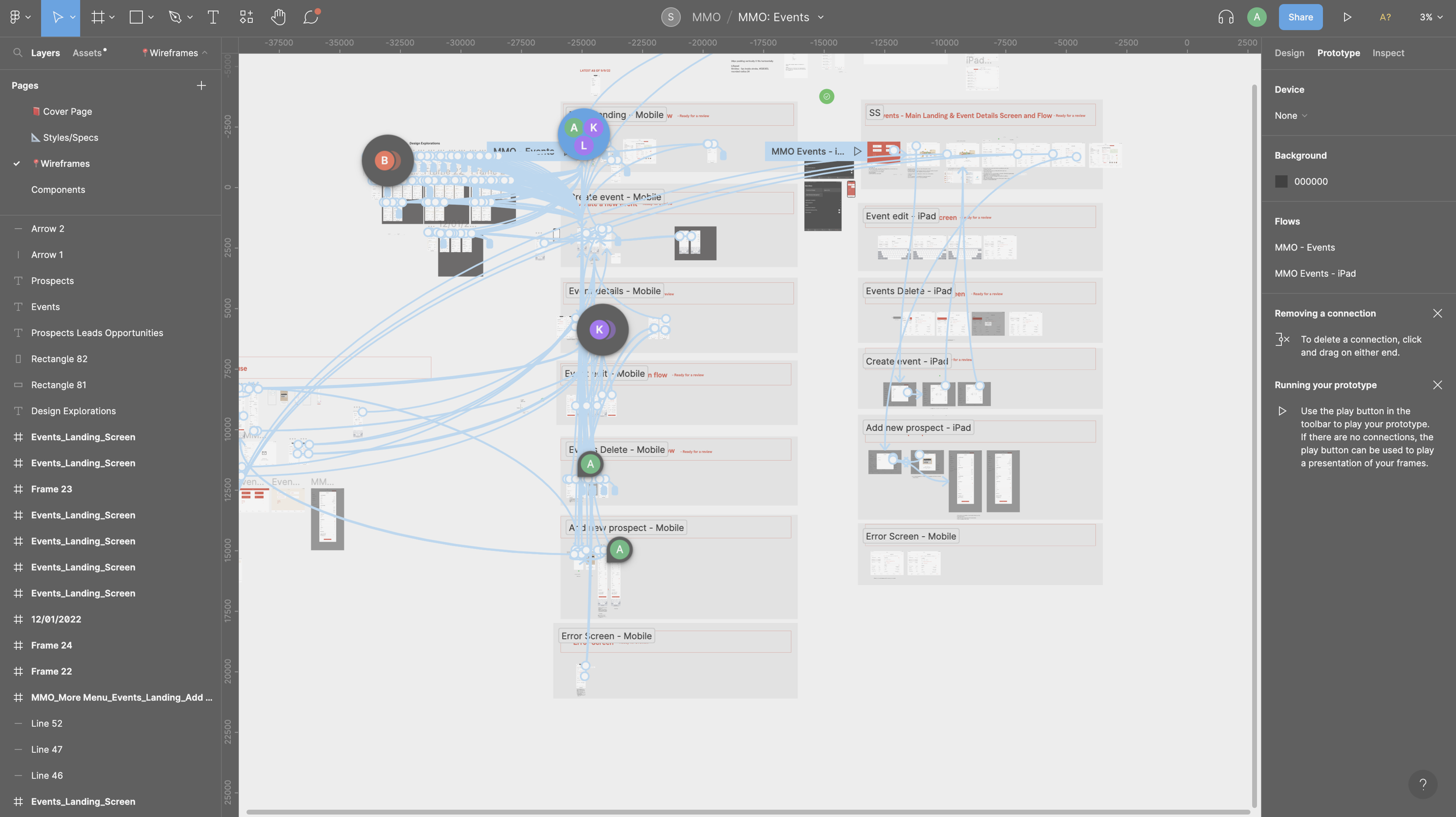
Task: Select the MMO Events - iPad flow
Action: (x=1314, y=274)
